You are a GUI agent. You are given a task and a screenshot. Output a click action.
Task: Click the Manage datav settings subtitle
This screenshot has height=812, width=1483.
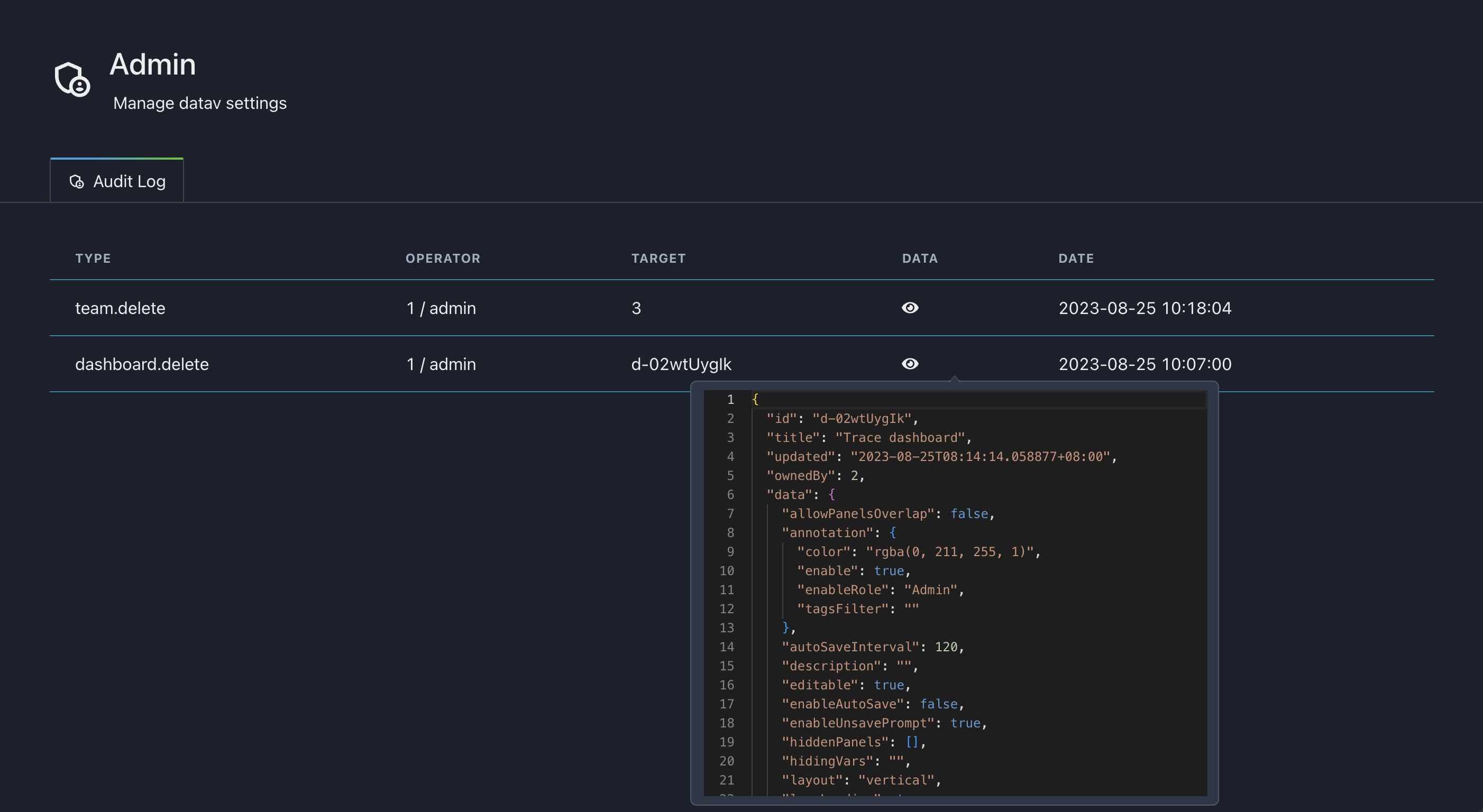200,103
